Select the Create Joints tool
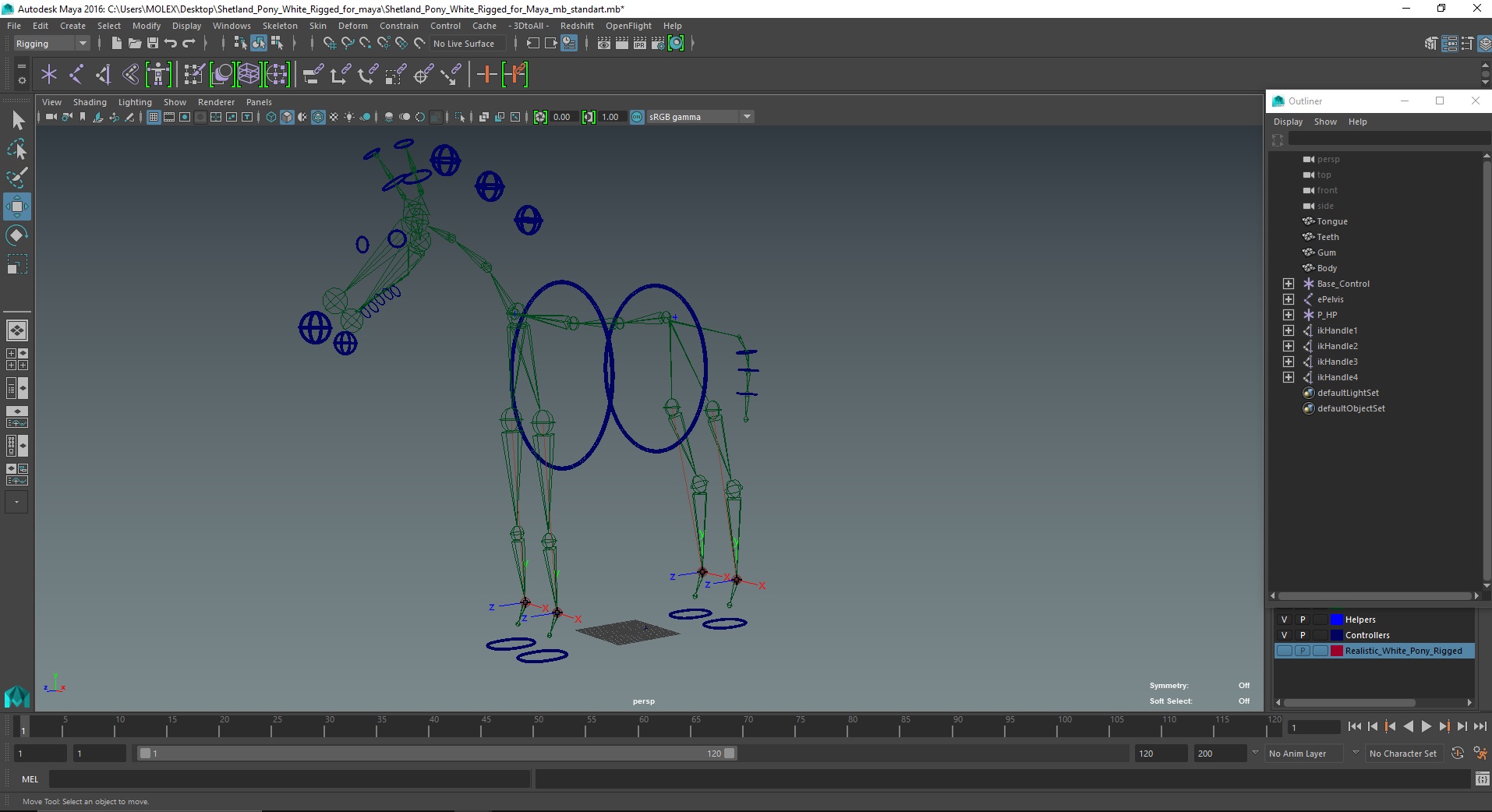1492x812 pixels. pyautogui.click(x=76, y=75)
